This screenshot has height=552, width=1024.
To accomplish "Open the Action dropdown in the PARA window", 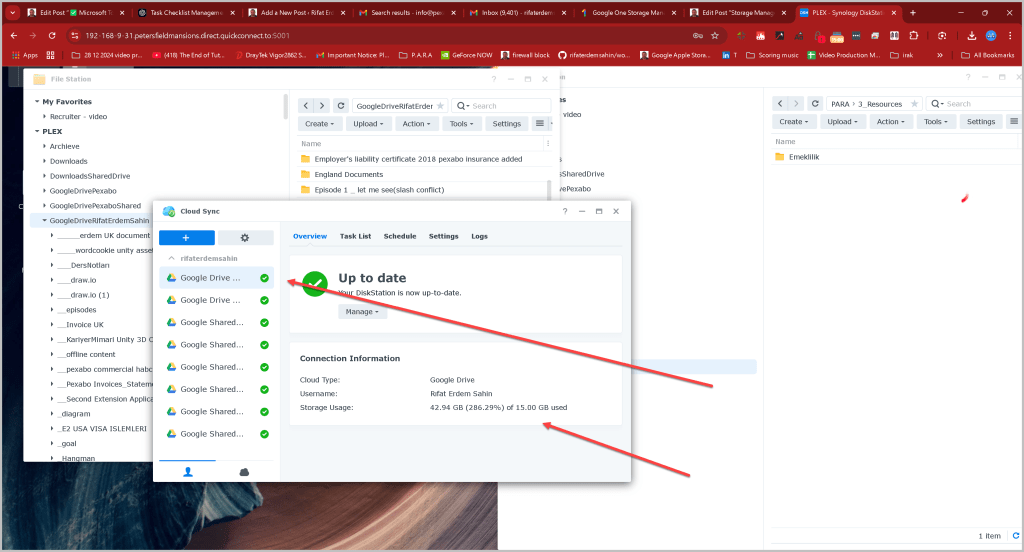I will 890,122.
